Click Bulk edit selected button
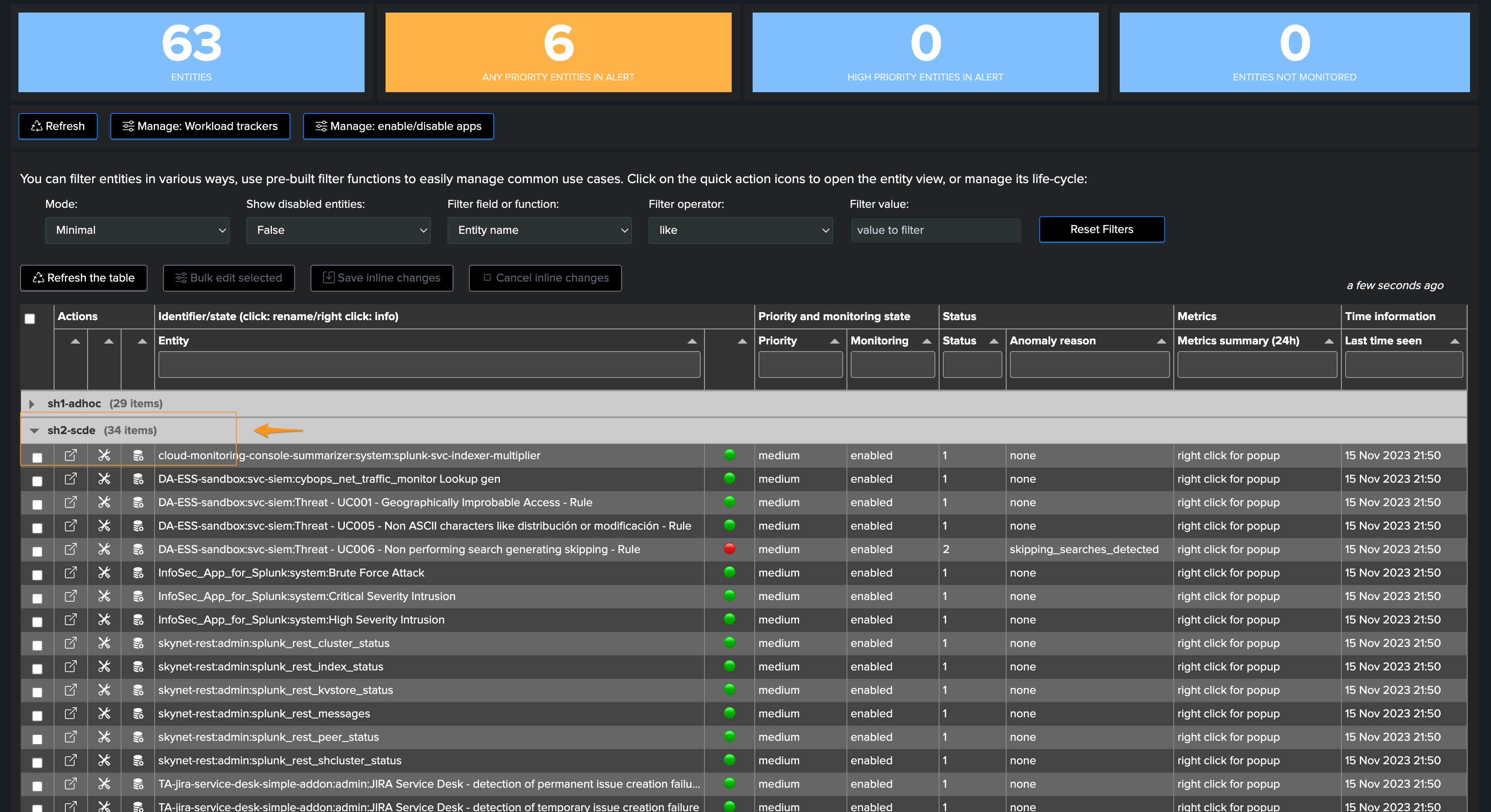 coord(229,278)
